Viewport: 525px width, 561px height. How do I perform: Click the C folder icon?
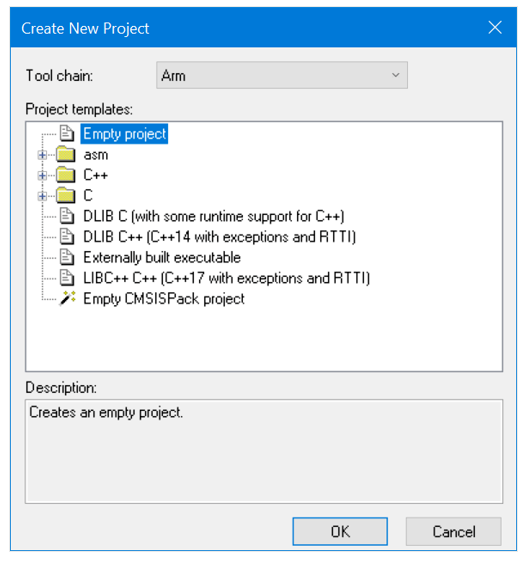(x=66, y=196)
